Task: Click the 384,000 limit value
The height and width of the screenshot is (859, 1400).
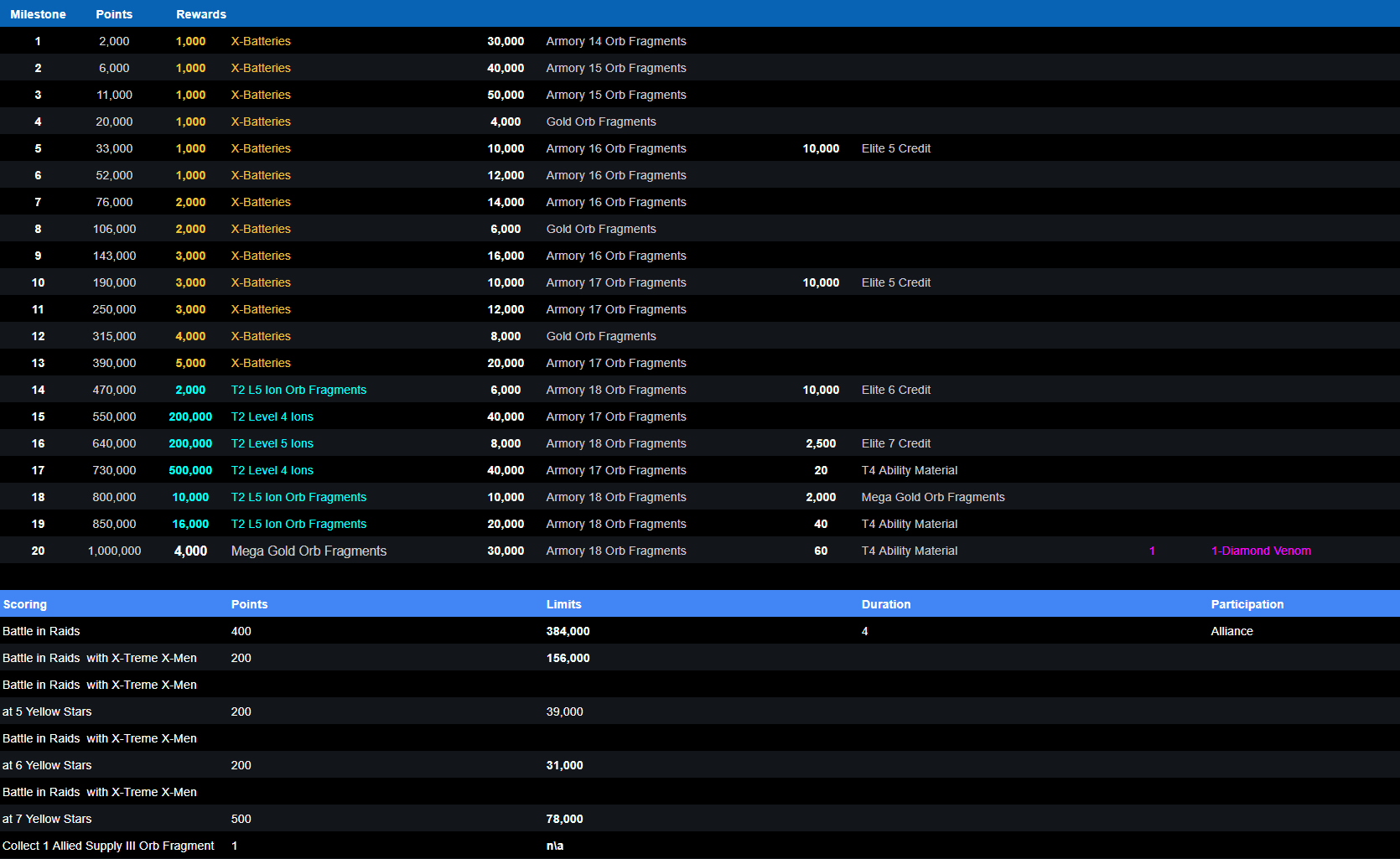Action: pyautogui.click(x=568, y=631)
